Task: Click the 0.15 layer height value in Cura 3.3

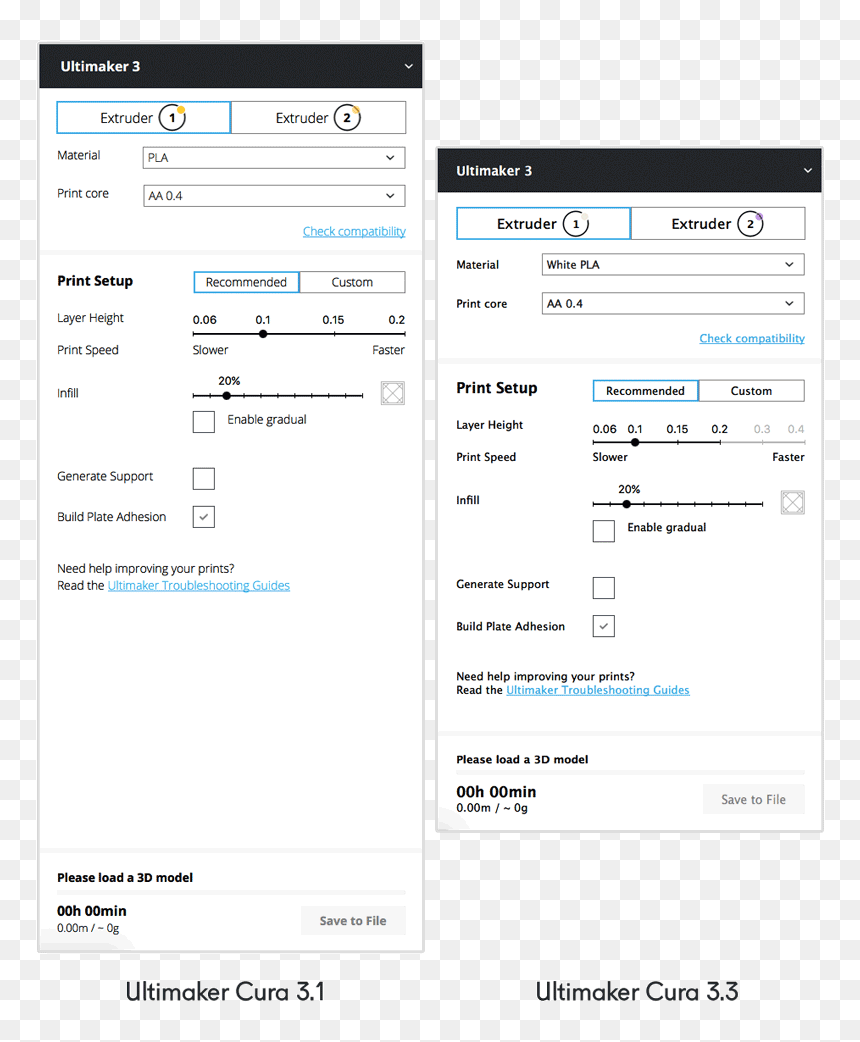Action: click(x=677, y=429)
